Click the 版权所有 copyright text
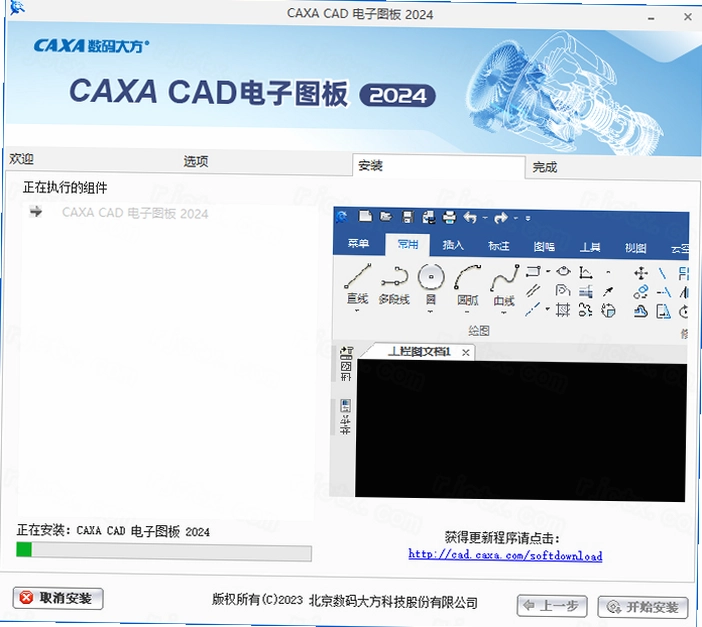The width and height of the screenshot is (702, 627). click(x=344, y=601)
